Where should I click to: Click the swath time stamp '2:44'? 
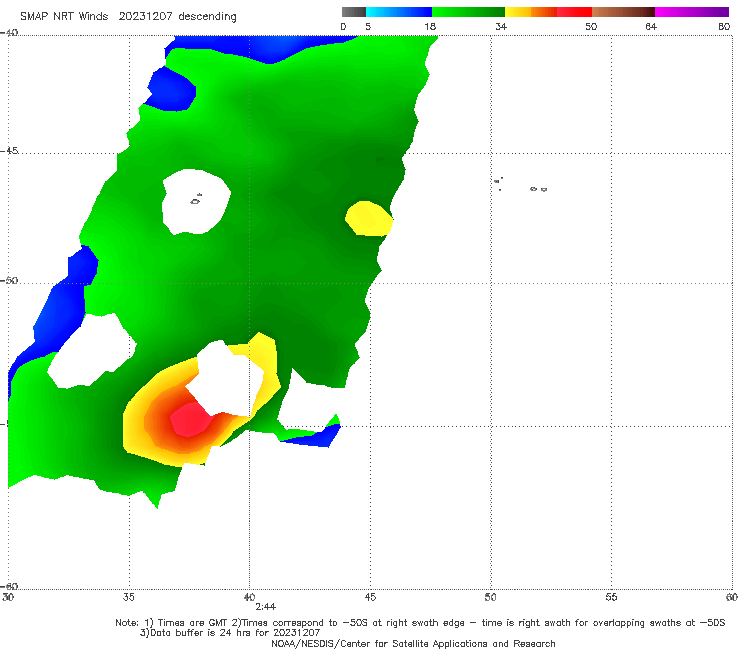[265, 607]
